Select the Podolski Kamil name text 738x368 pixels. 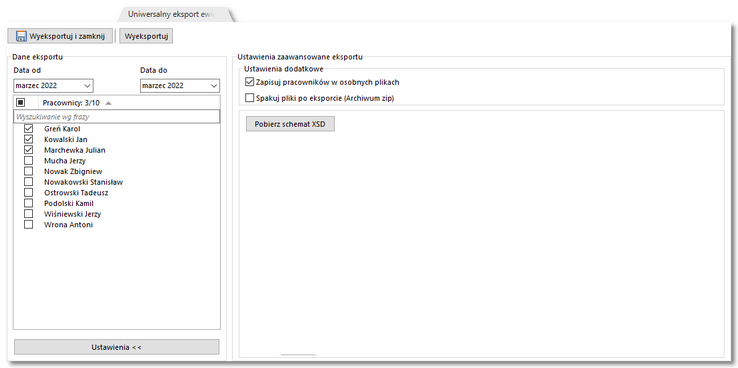(x=69, y=203)
